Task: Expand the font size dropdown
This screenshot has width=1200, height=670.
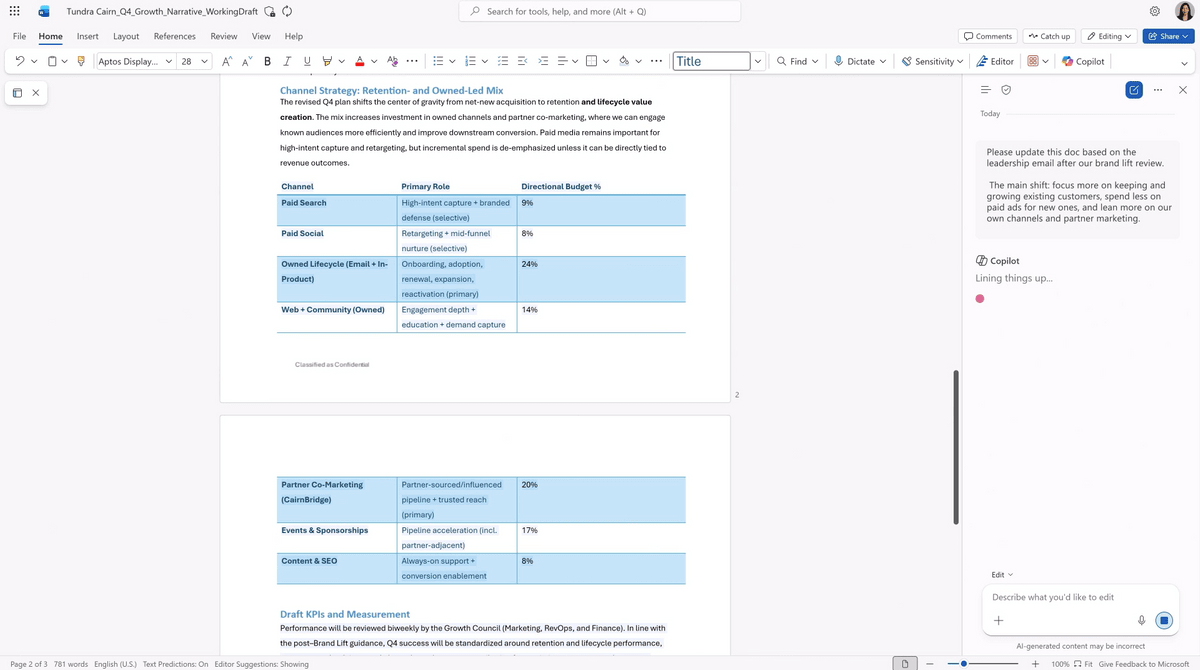Action: [205, 61]
